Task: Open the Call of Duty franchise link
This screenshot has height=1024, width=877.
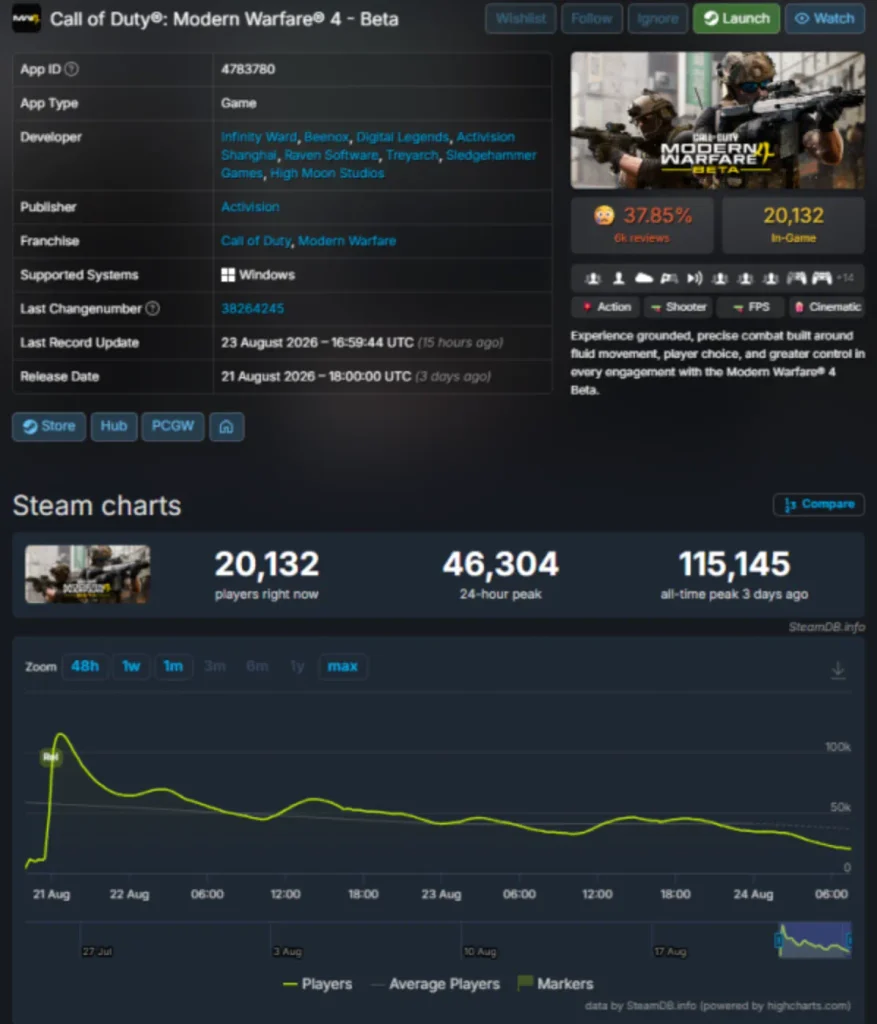Action: click(x=255, y=241)
